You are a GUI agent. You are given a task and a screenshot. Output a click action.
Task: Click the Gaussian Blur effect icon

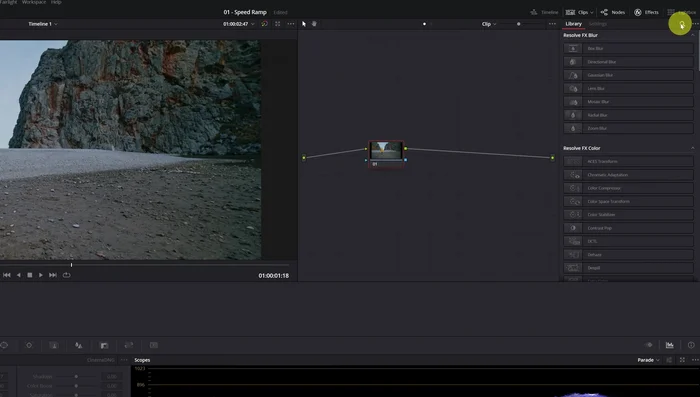573,75
